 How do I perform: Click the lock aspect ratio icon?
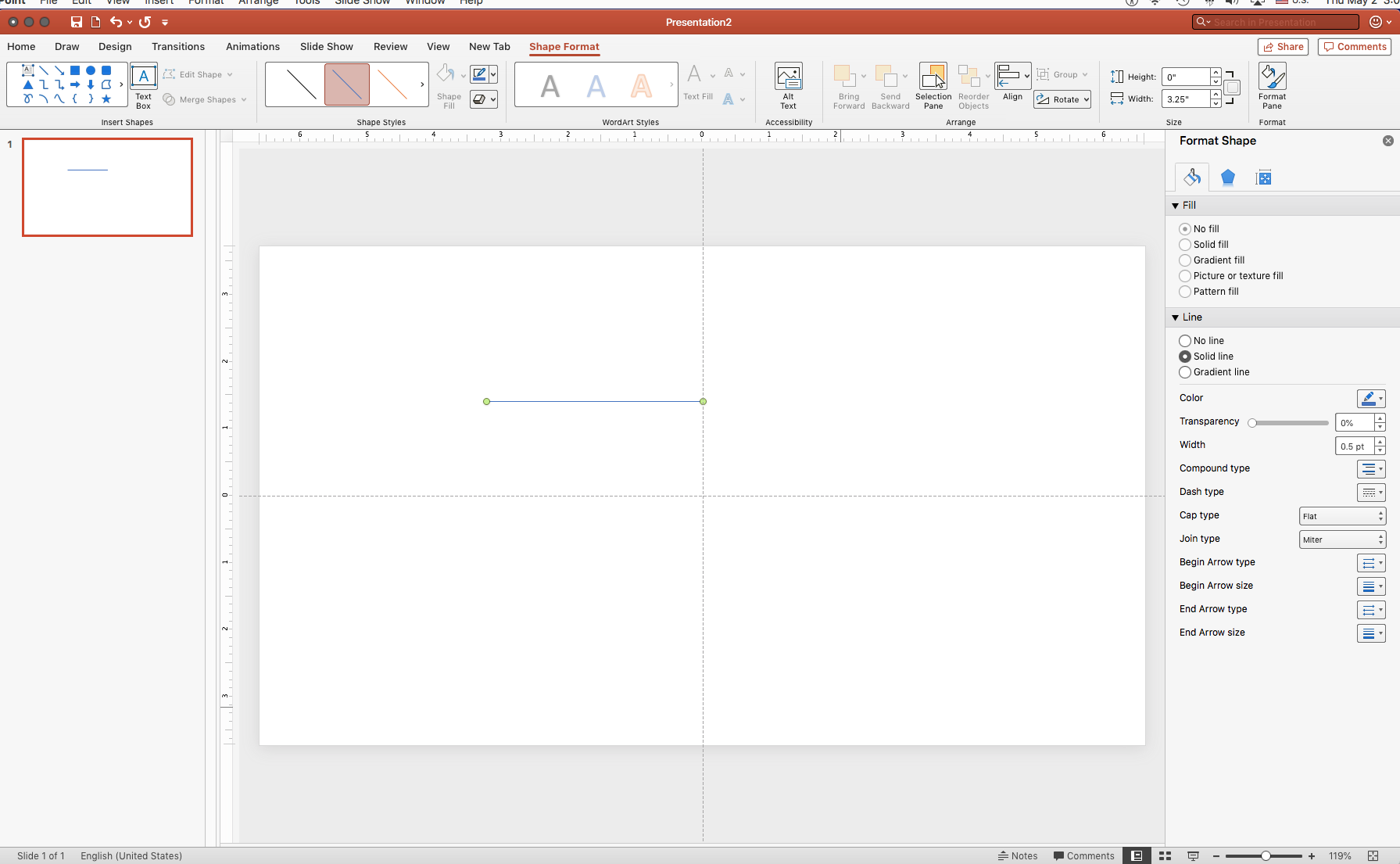tap(1232, 88)
